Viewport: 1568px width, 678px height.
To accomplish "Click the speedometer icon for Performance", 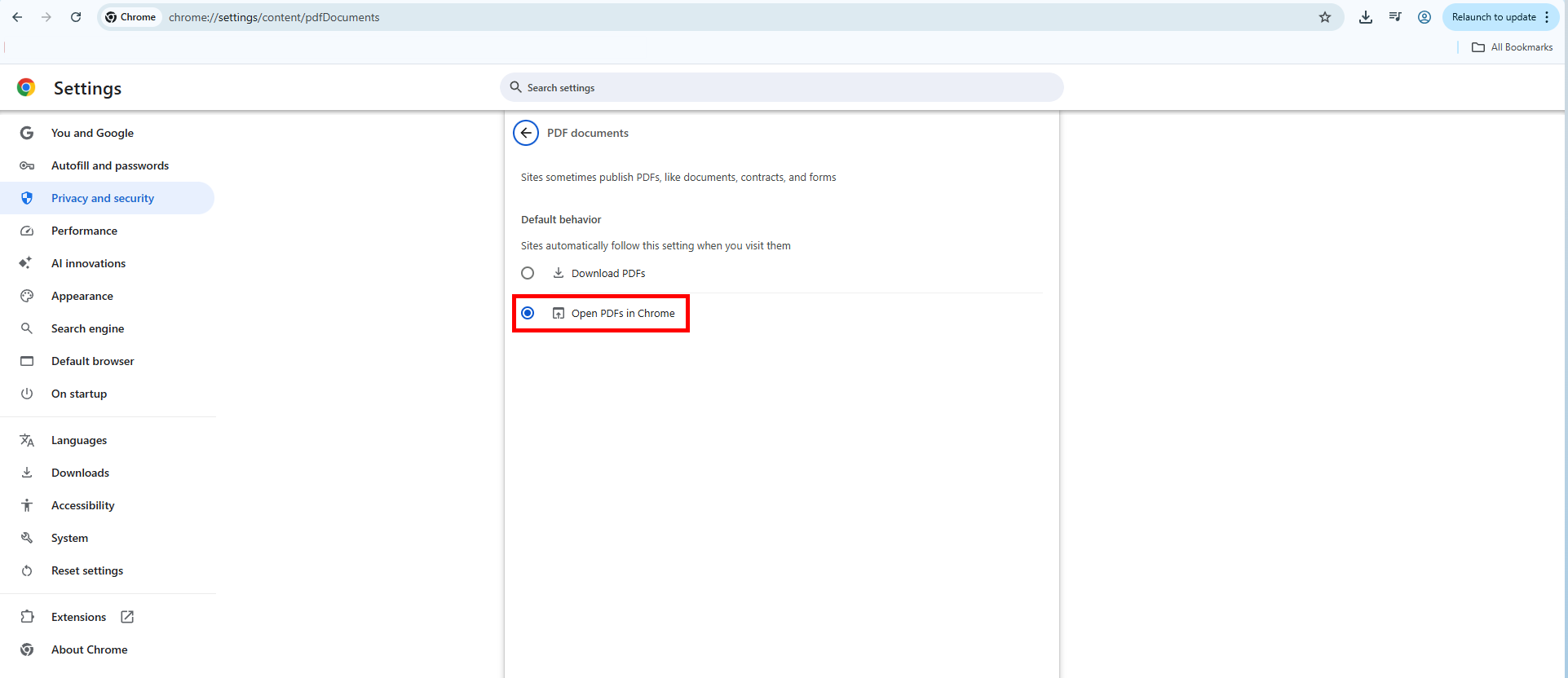I will tap(27, 231).
